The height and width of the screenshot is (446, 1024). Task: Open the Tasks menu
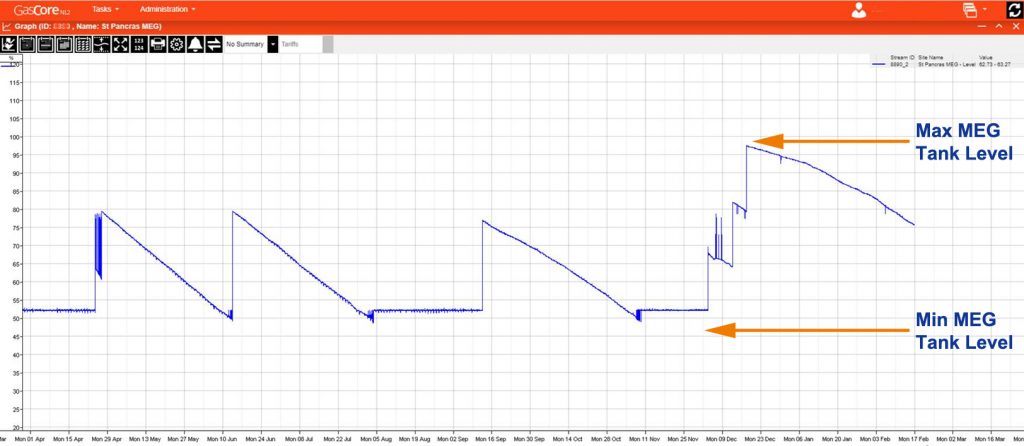tap(105, 9)
